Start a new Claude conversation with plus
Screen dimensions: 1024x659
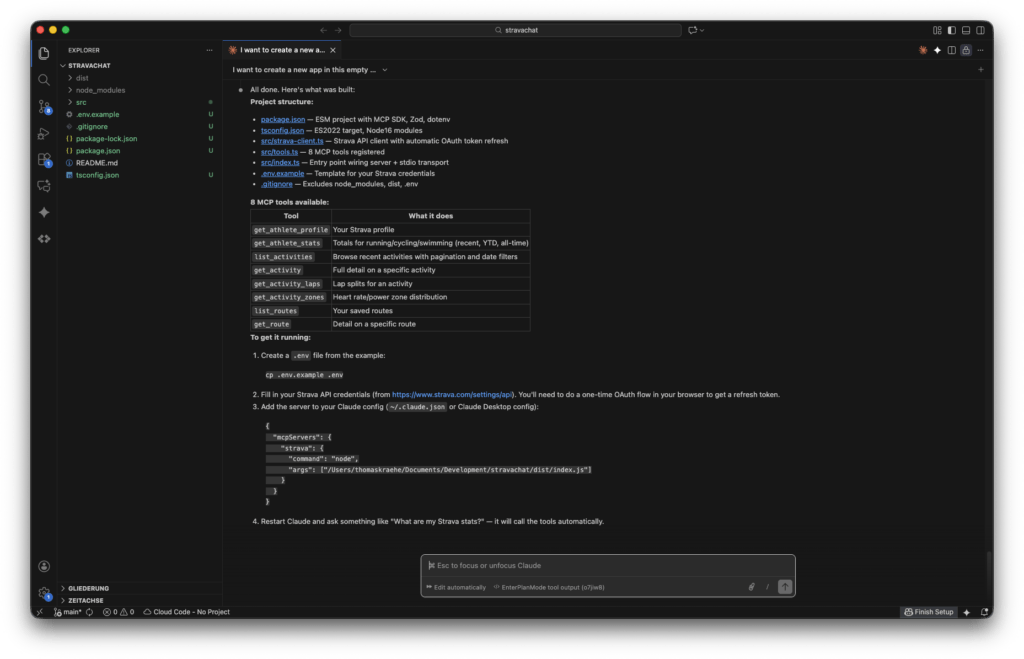point(980,70)
